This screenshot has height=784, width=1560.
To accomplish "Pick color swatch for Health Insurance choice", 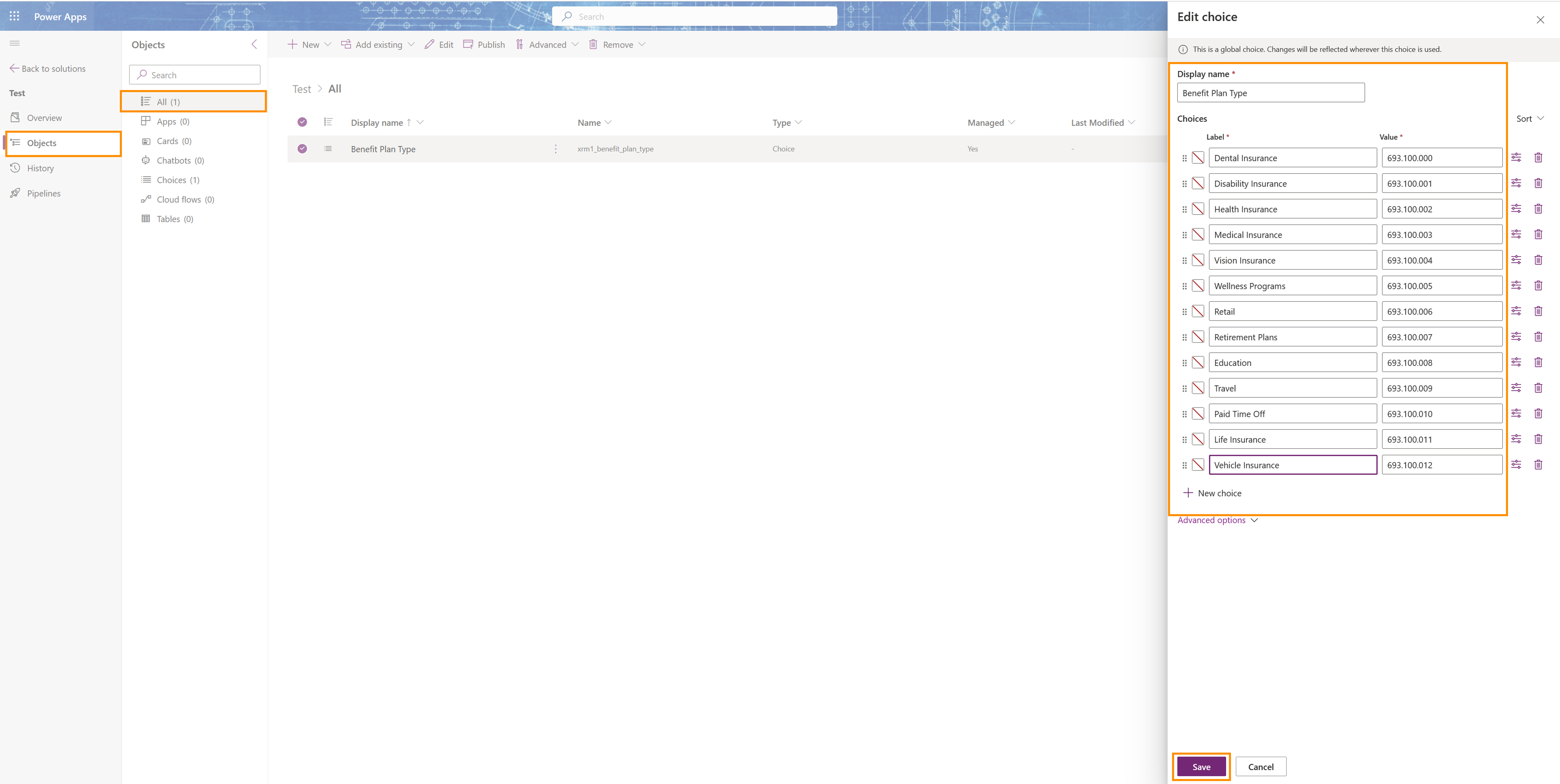I will pyautogui.click(x=1198, y=209).
